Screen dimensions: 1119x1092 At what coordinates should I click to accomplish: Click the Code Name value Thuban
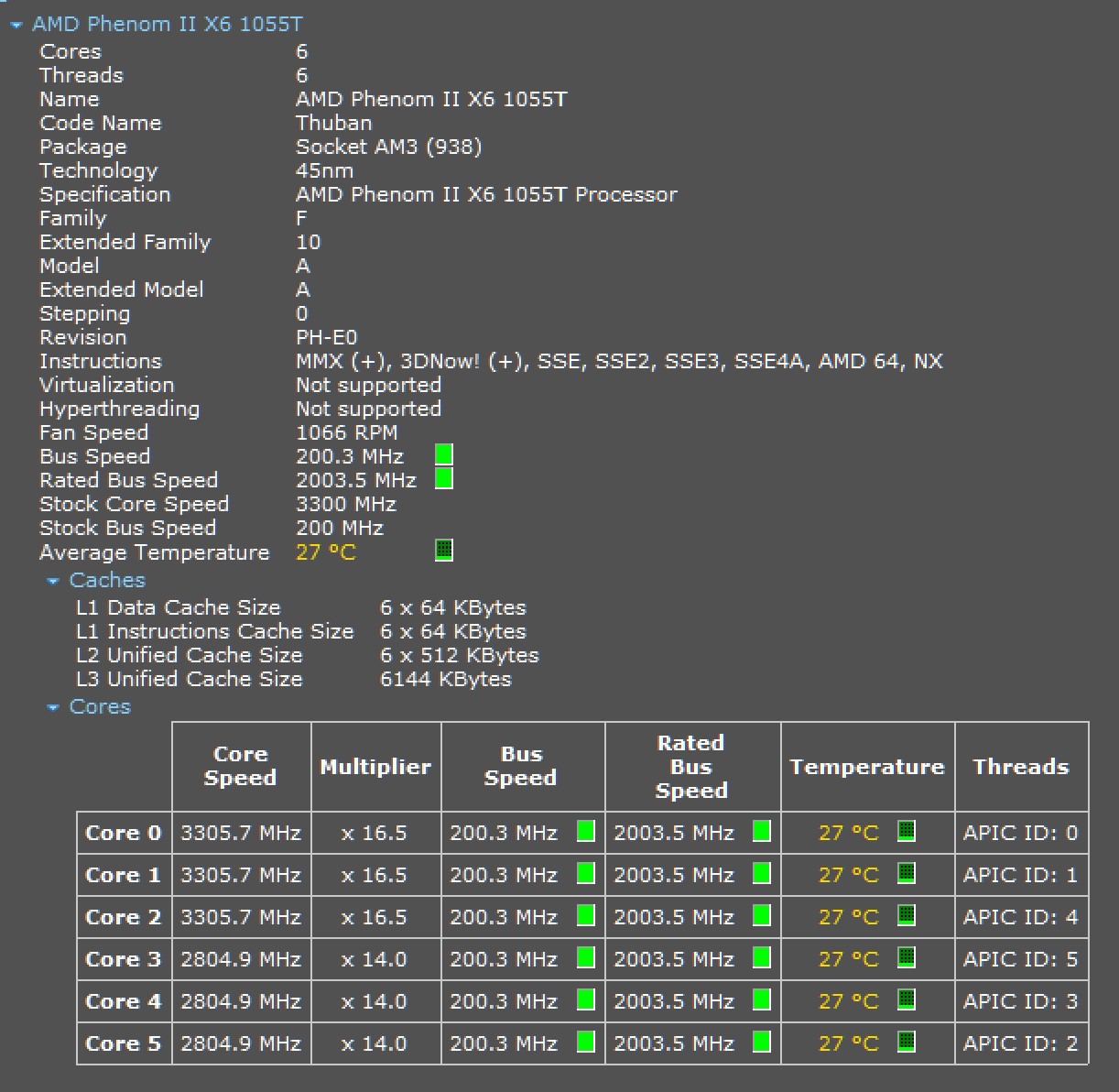coord(334,123)
